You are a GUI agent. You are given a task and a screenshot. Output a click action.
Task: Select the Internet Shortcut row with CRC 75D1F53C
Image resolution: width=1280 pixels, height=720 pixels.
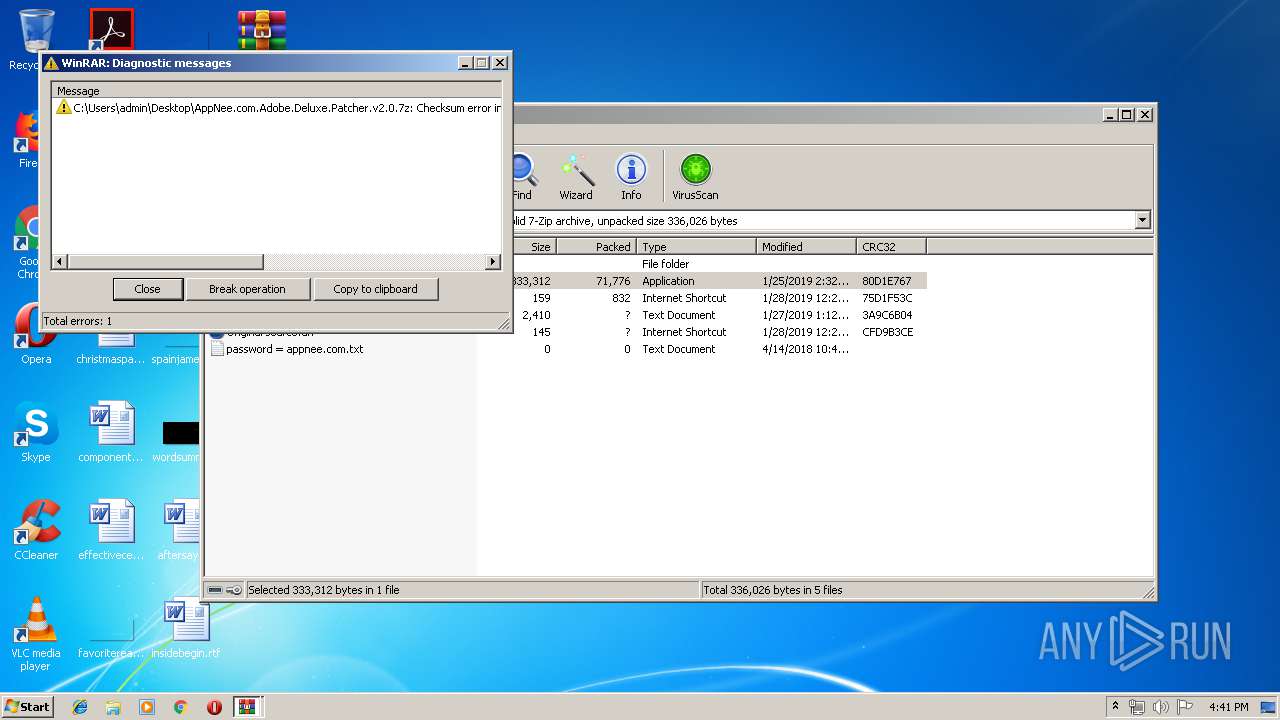tap(719, 298)
